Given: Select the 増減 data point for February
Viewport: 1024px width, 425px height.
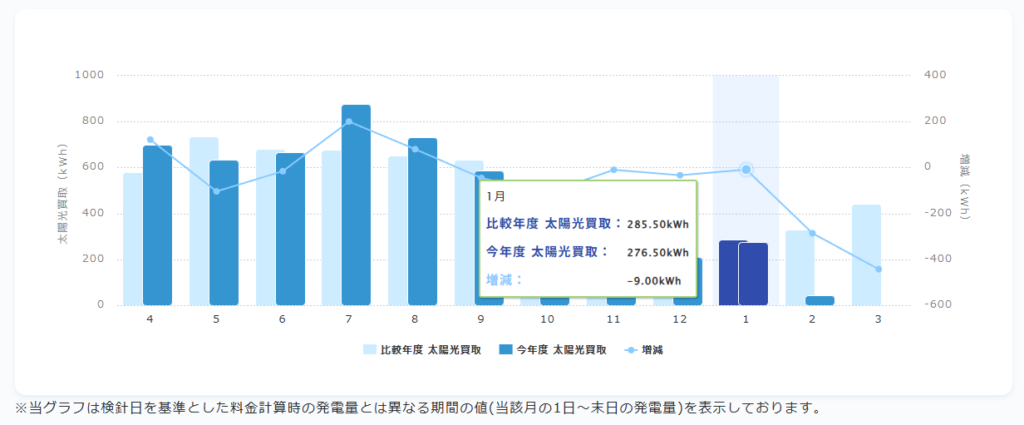Looking at the screenshot, I should tap(812, 233).
